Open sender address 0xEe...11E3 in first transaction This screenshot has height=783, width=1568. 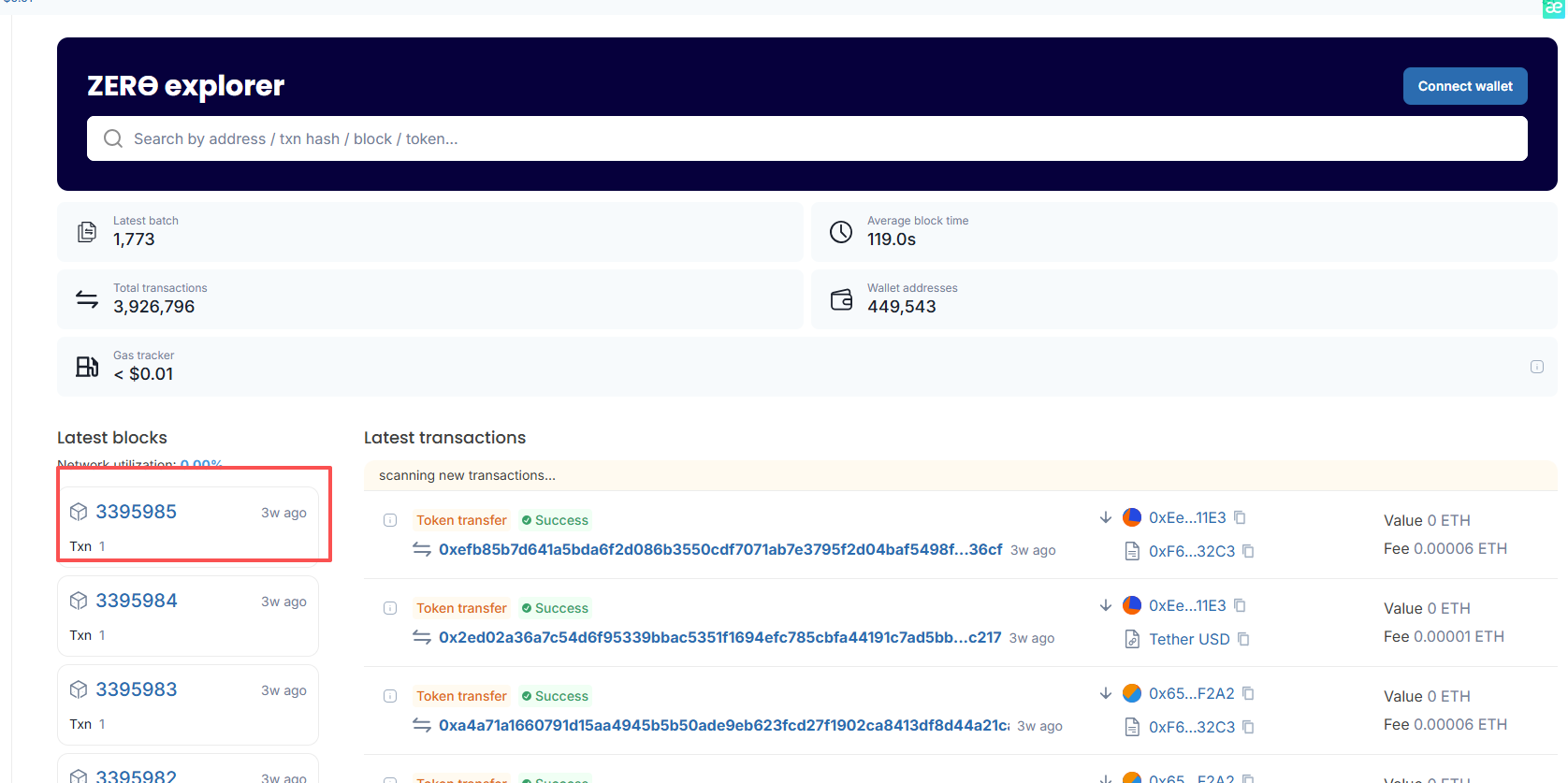click(1187, 517)
